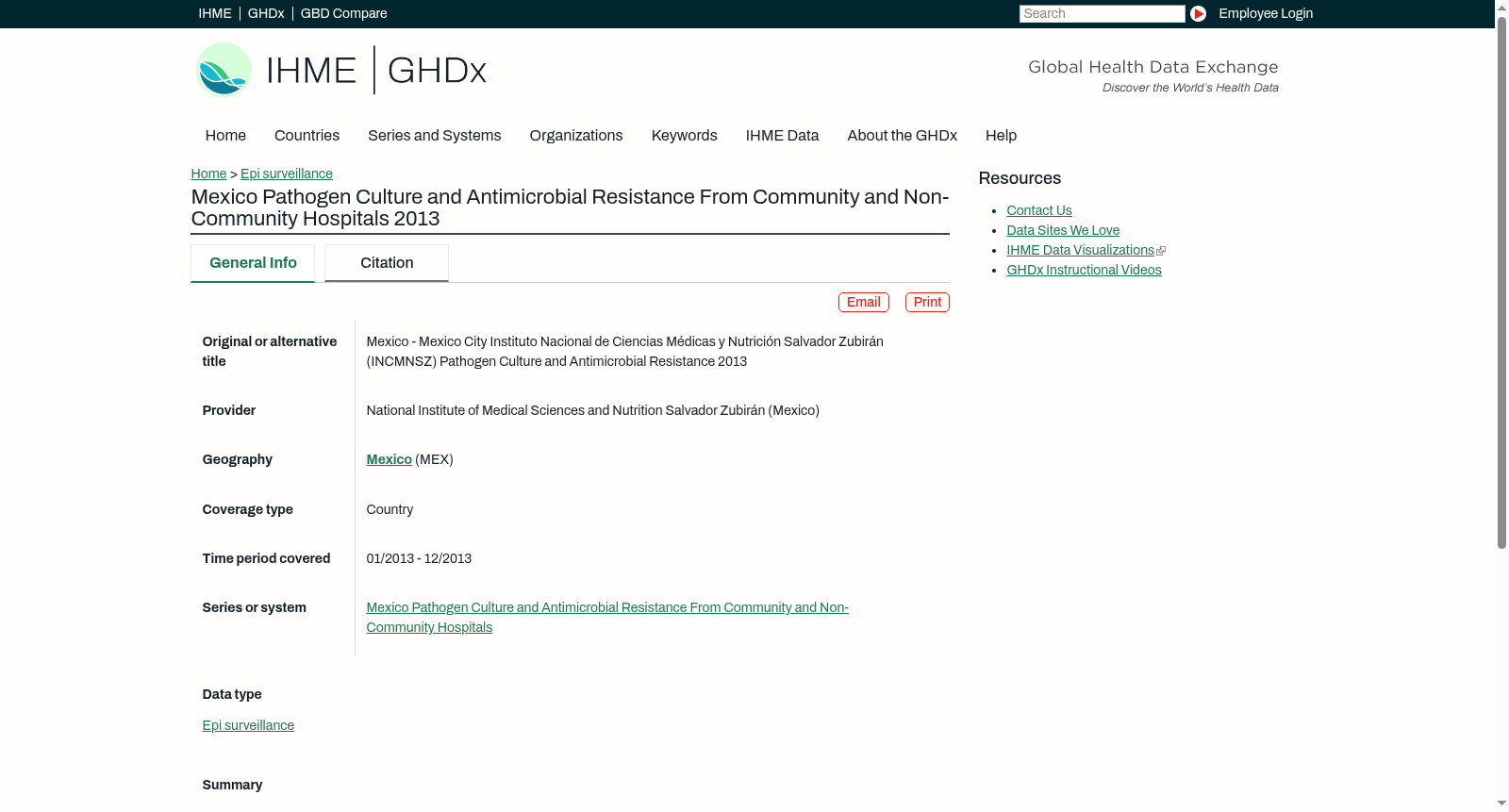The image size is (1509, 812).
Task: Open the Help menu
Action: tap(1001, 136)
